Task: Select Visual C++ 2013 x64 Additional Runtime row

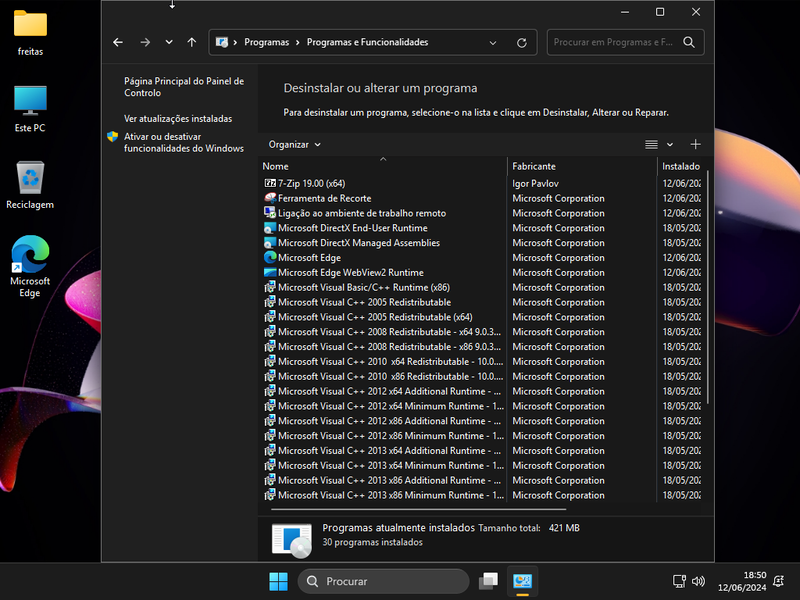Action: [x=482, y=451]
